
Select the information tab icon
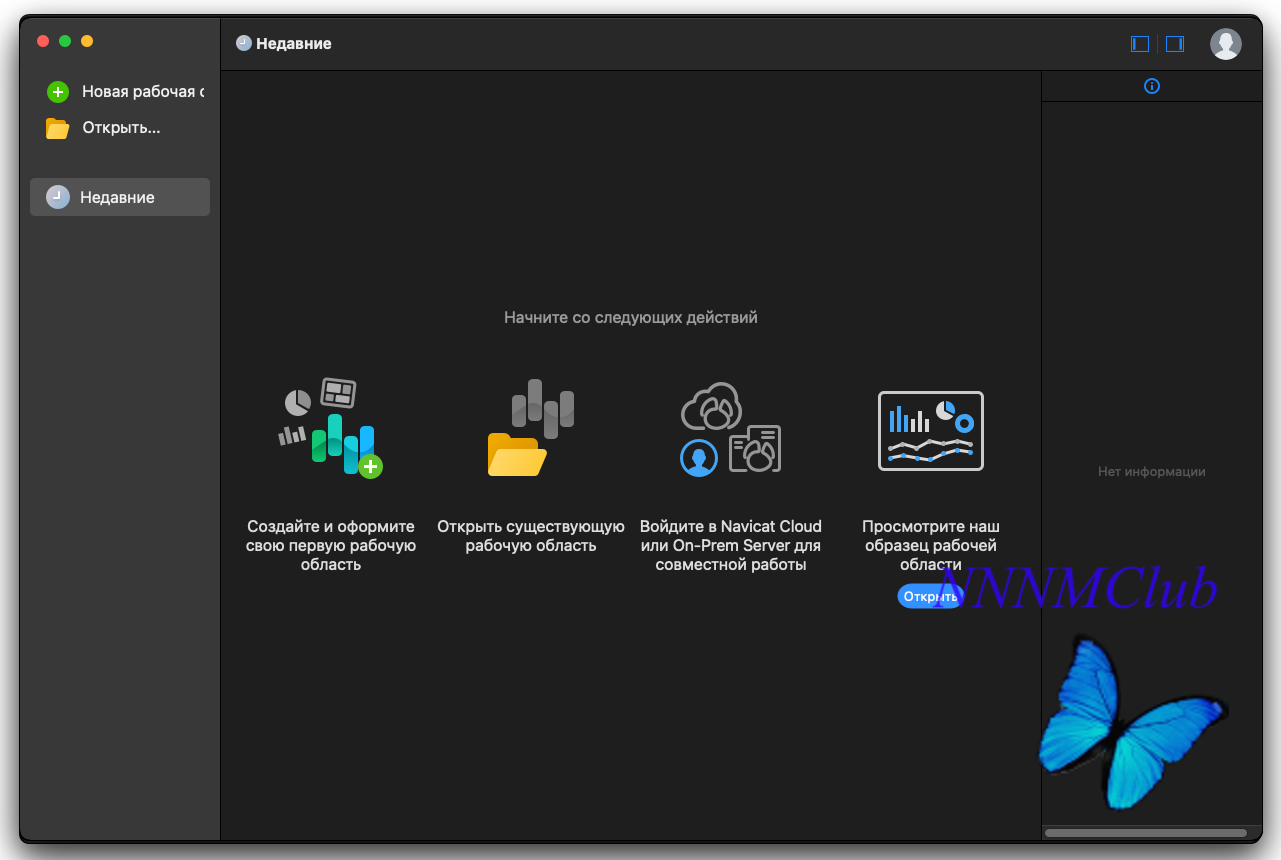(x=1152, y=86)
